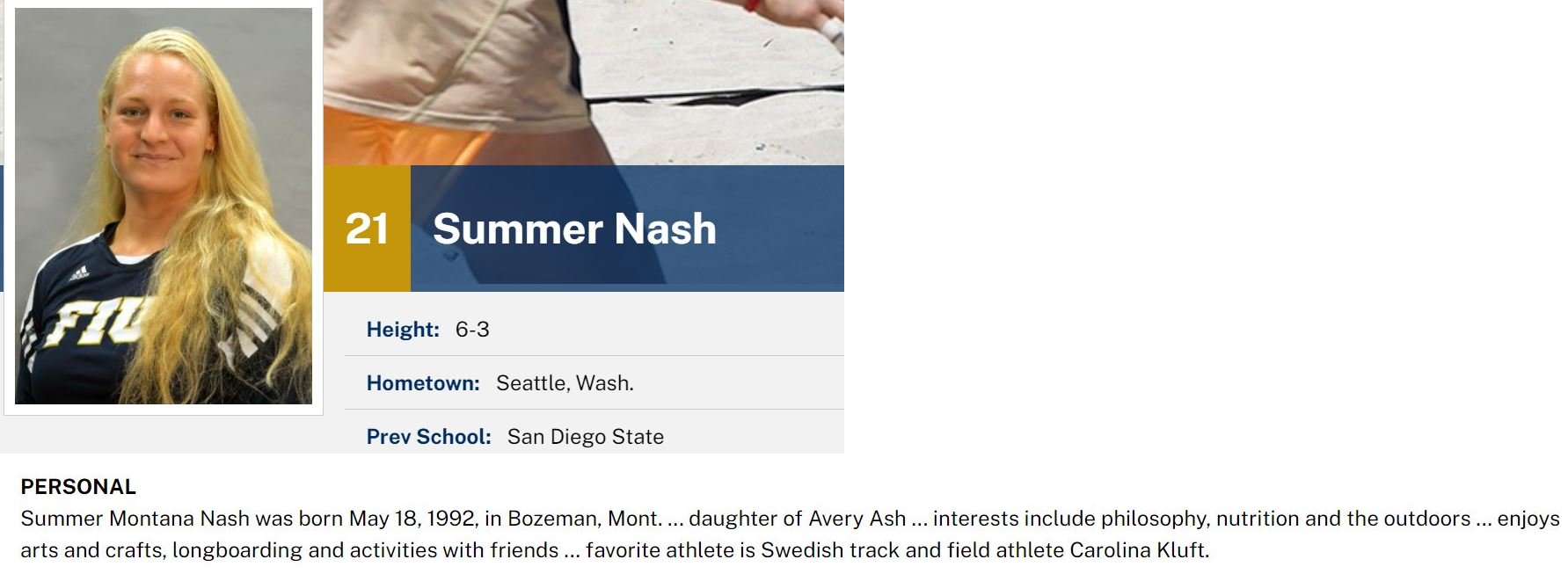1568x574 pixels.
Task: Select the Seattle, Wash. hometown text
Action: [565, 383]
